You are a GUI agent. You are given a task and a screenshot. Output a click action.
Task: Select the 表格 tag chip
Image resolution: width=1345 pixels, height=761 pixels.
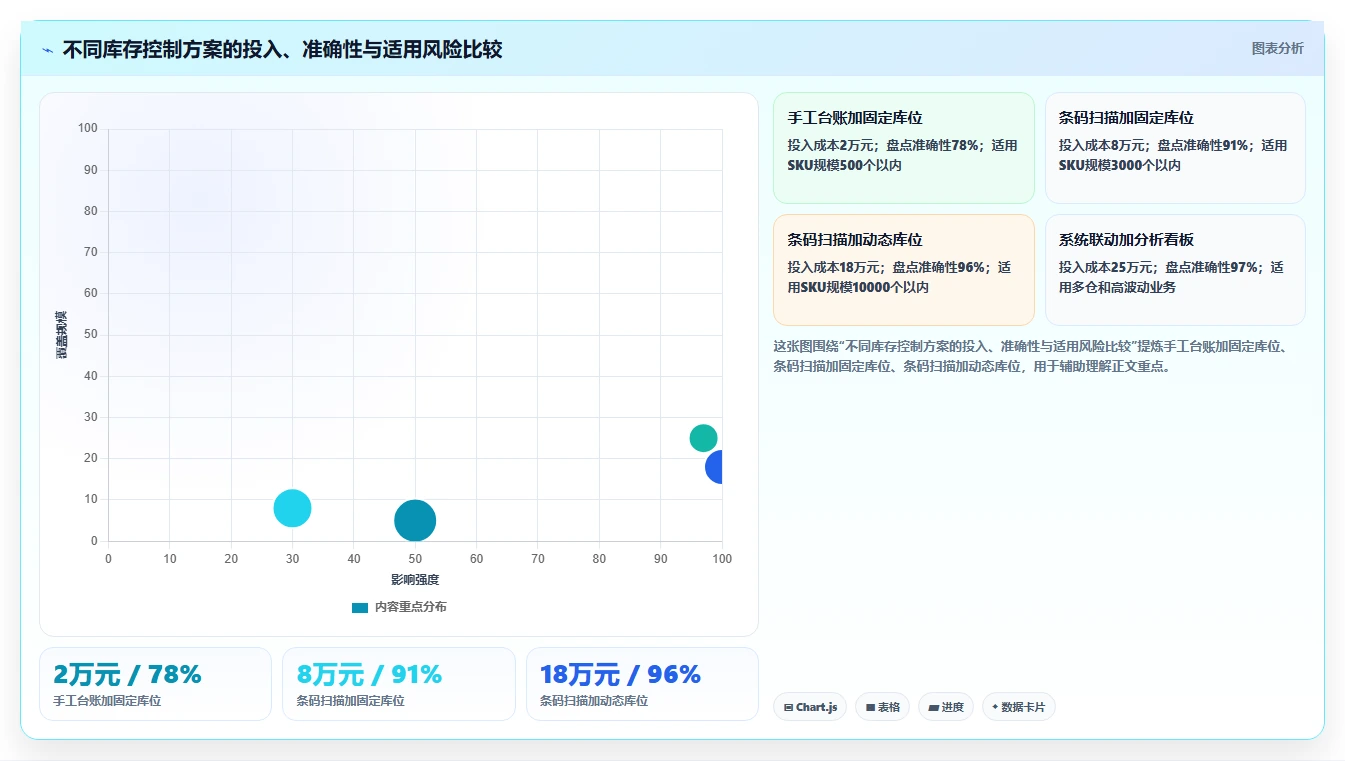882,707
